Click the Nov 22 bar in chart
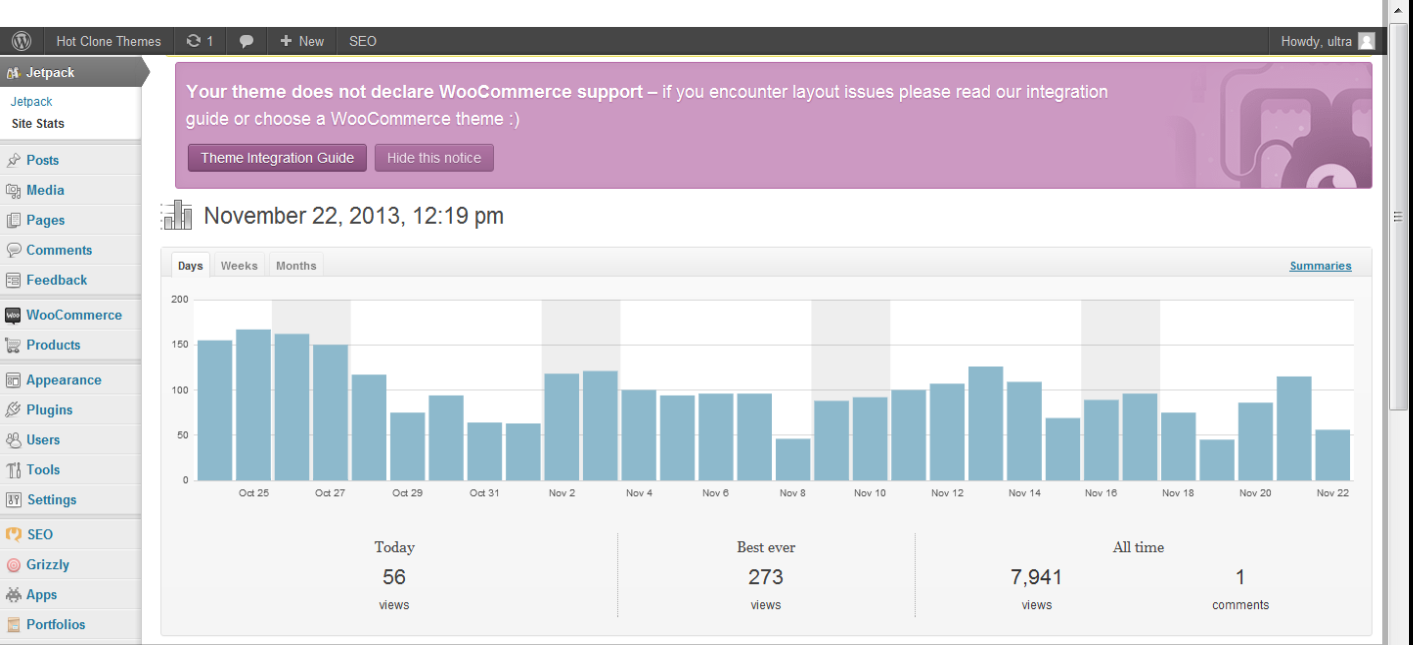 pos(1333,455)
